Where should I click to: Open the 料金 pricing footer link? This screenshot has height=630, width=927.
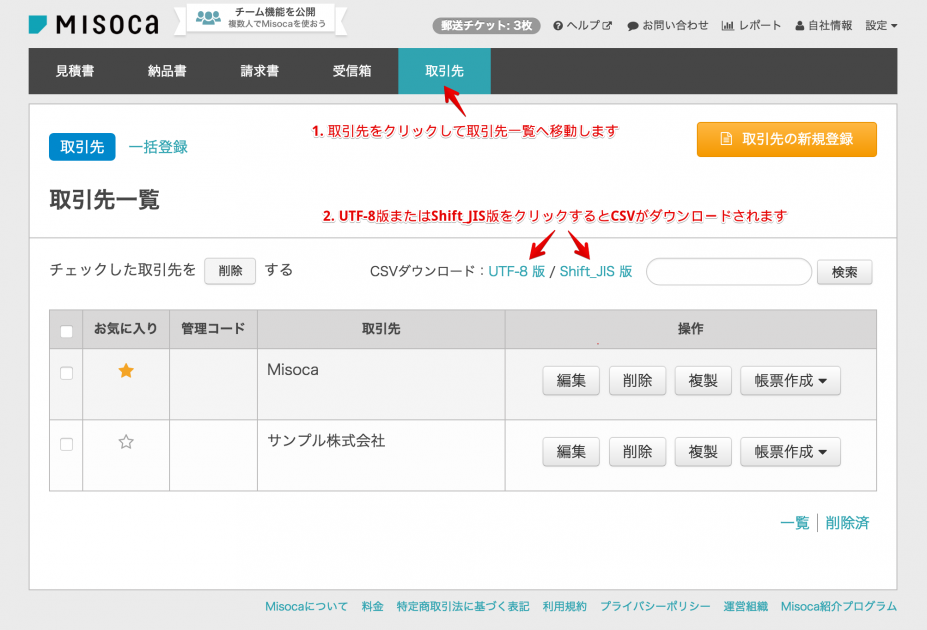372,606
